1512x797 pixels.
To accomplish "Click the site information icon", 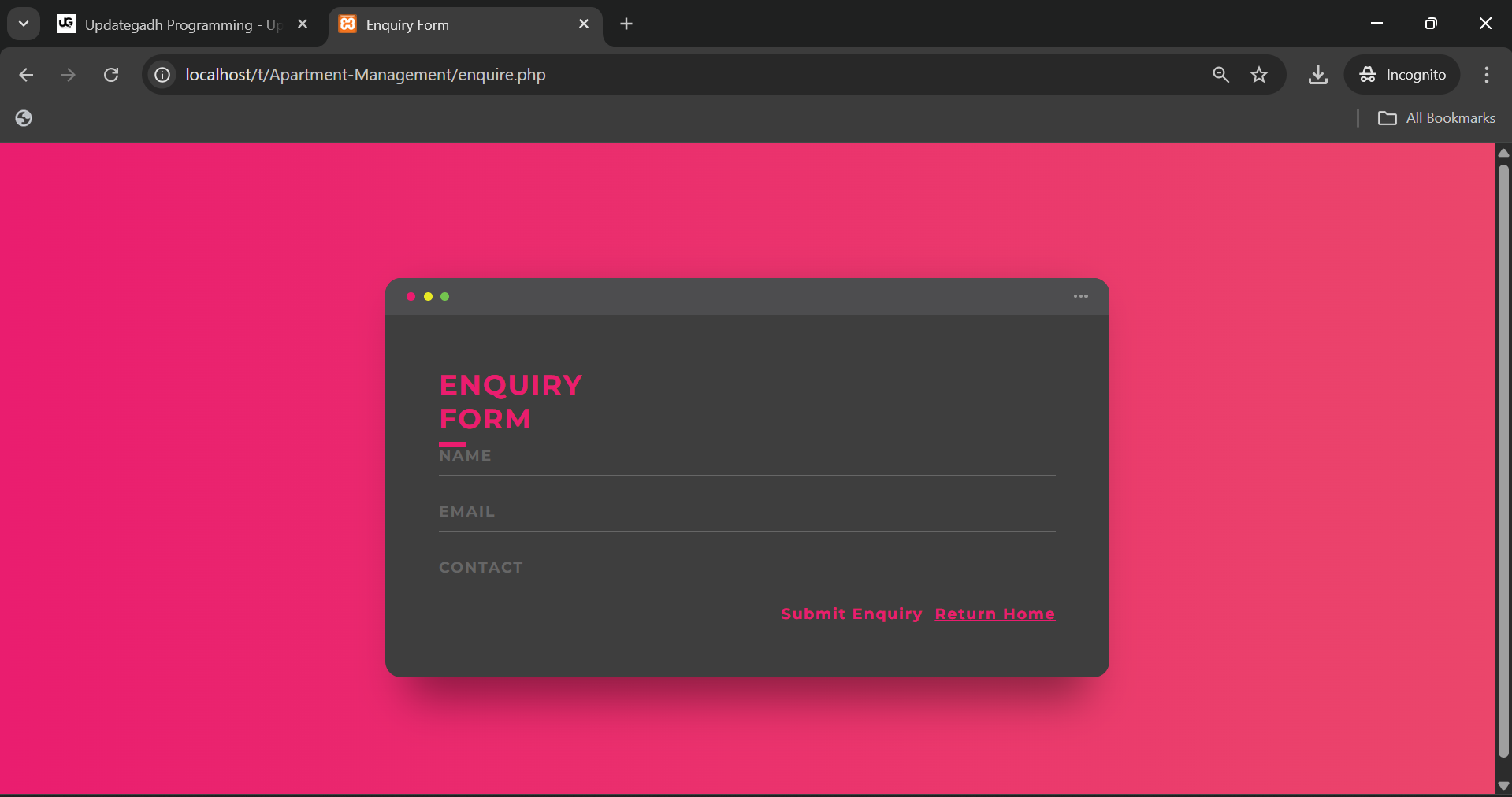I will (162, 75).
